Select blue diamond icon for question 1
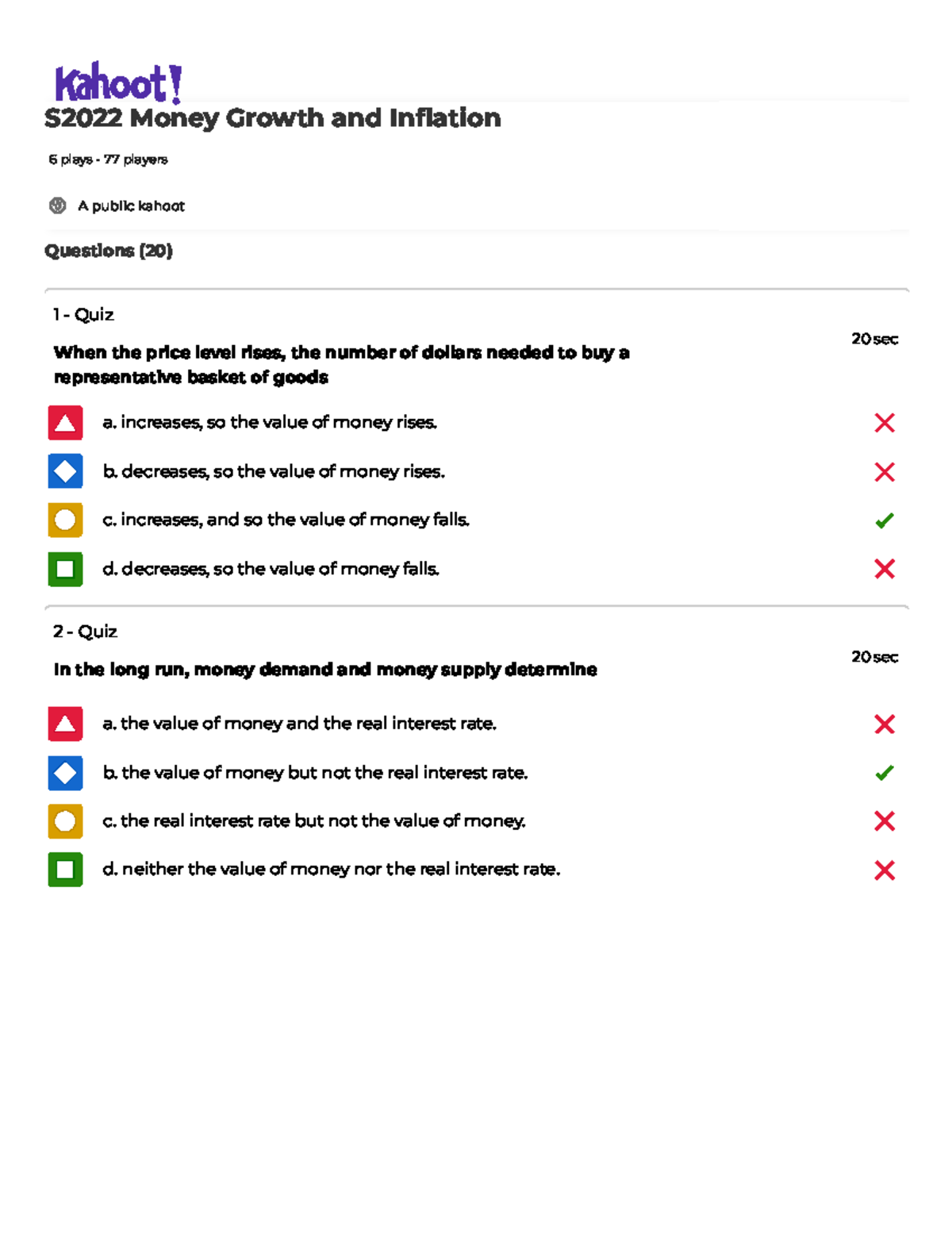Viewport: 952px width, 1233px height. click(65, 471)
